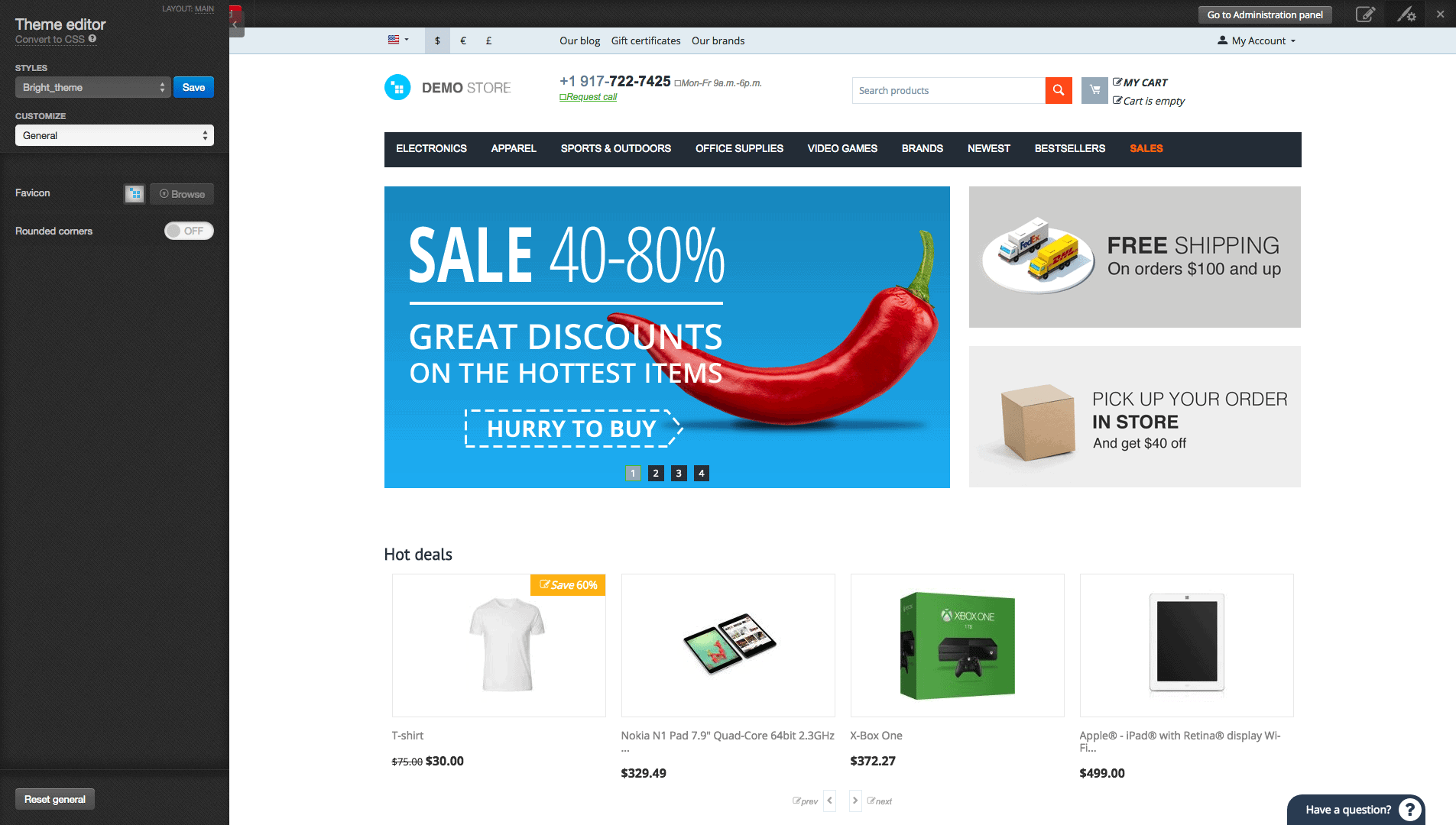
Task: Collapse the theme editor side panel arrow
Action: (x=235, y=24)
